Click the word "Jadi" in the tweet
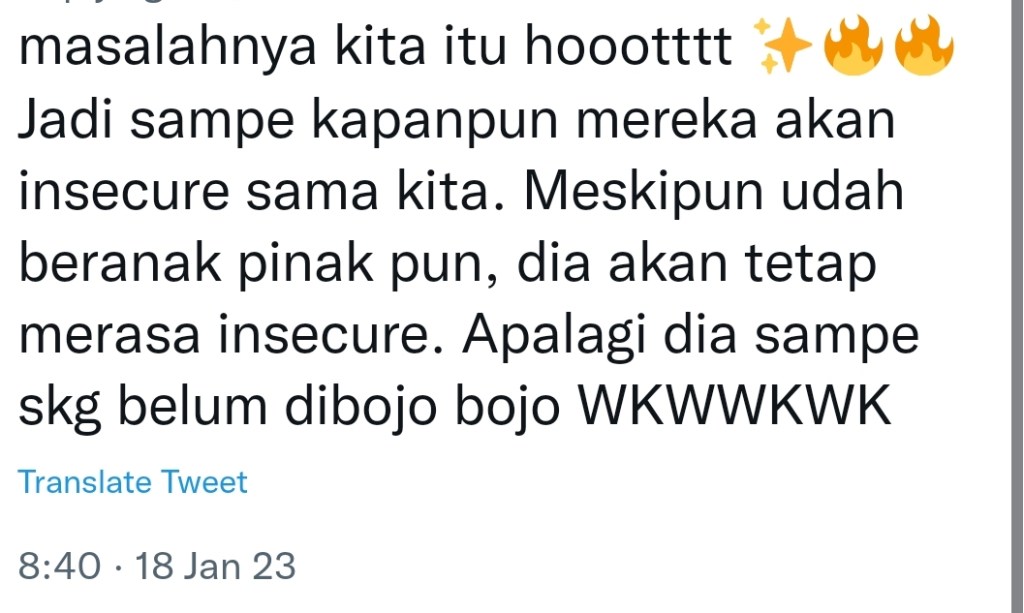This screenshot has width=1024, height=613. [x=65, y=120]
